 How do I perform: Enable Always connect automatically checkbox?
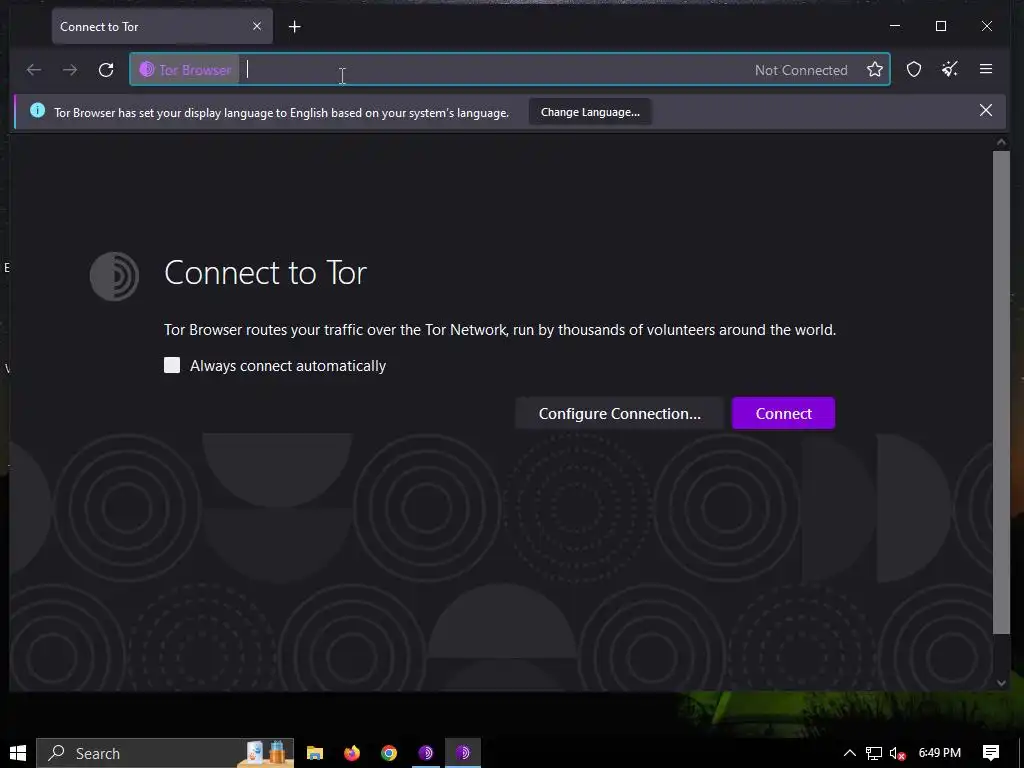pyautogui.click(x=172, y=365)
